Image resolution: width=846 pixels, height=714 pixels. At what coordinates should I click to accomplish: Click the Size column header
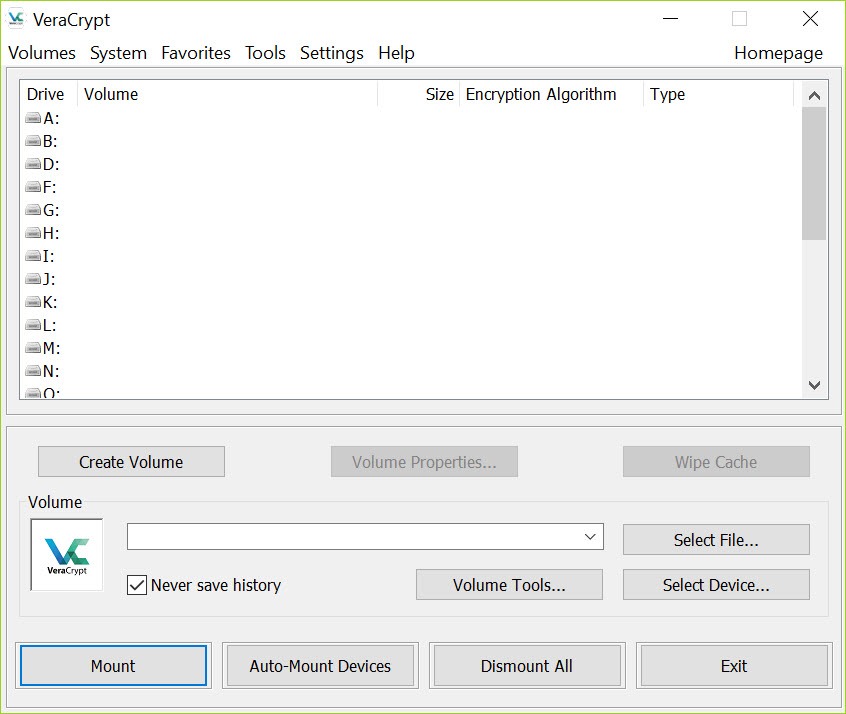tap(419, 94)
